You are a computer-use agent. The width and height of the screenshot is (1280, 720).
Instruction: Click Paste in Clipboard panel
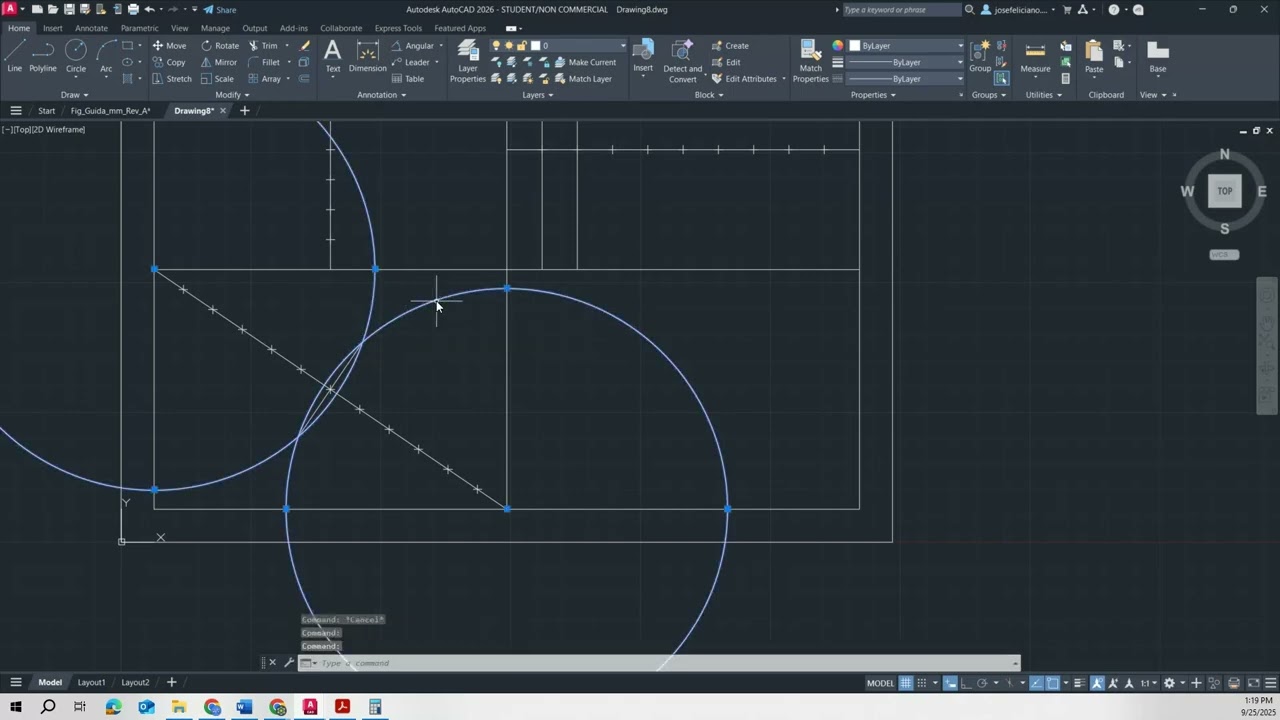coord(1094,56)
